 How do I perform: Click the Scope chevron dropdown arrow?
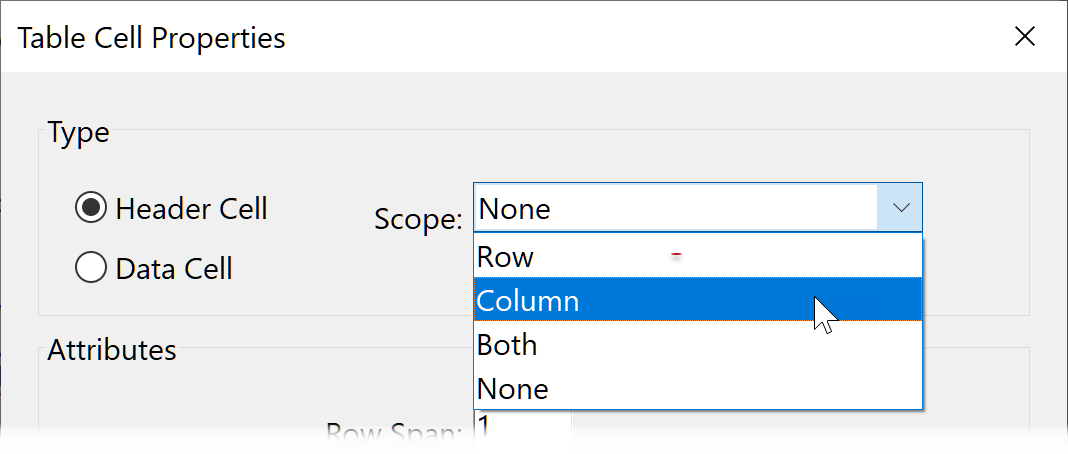pos(900,208)
